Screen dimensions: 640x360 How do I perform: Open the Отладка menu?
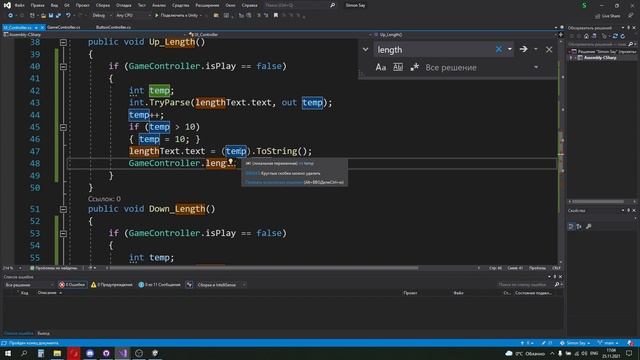click(x=123, y=5)
